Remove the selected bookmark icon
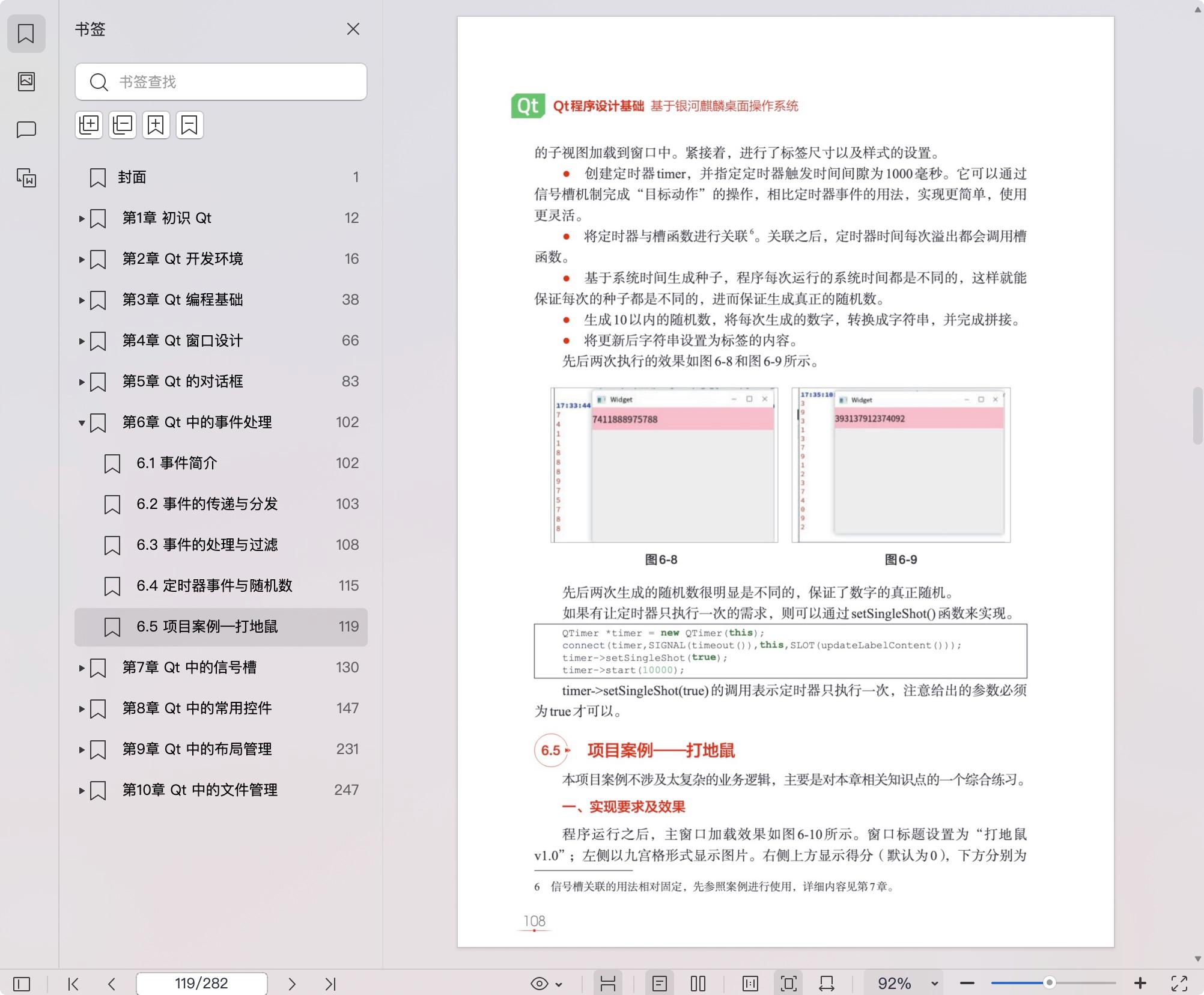 click(x=190, y=125)
